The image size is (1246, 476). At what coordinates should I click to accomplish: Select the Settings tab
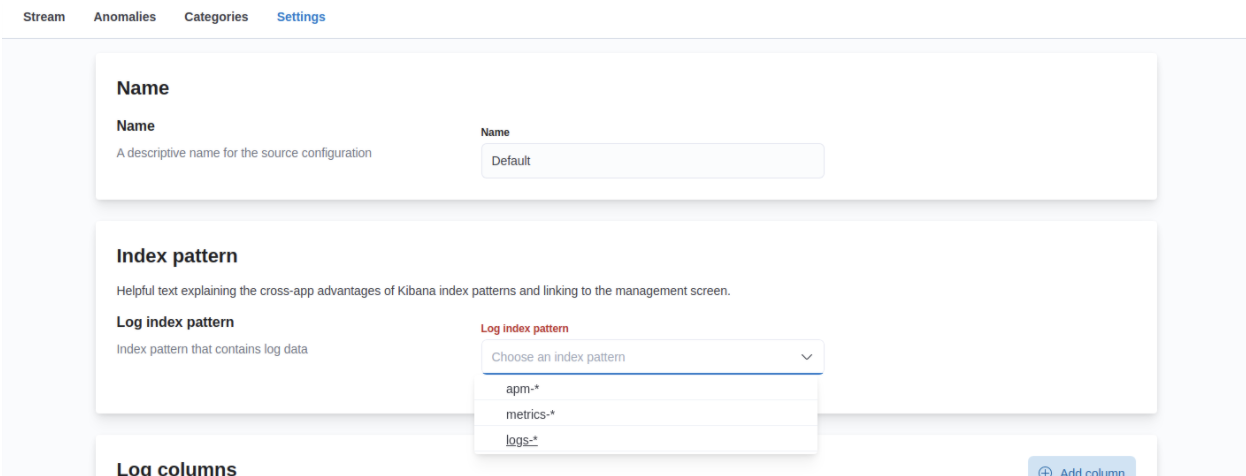pos(300,17)
